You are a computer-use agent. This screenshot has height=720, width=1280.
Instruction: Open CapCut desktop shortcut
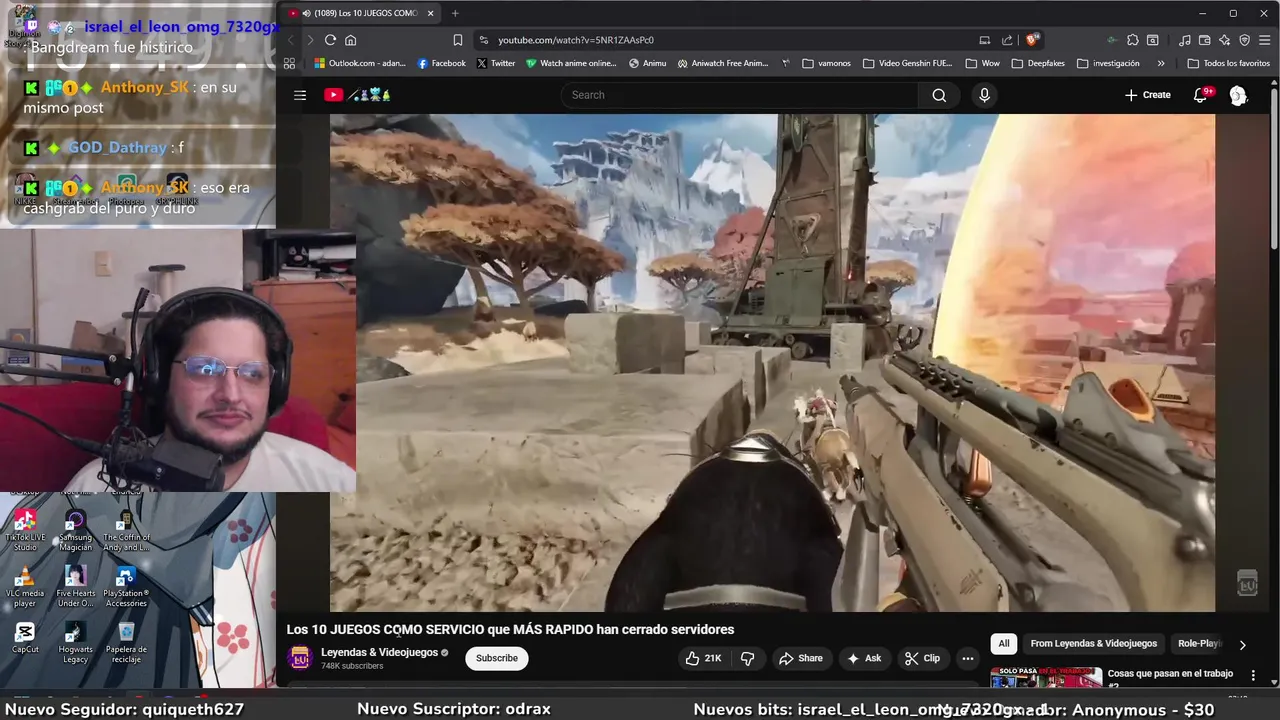(25, 638)
